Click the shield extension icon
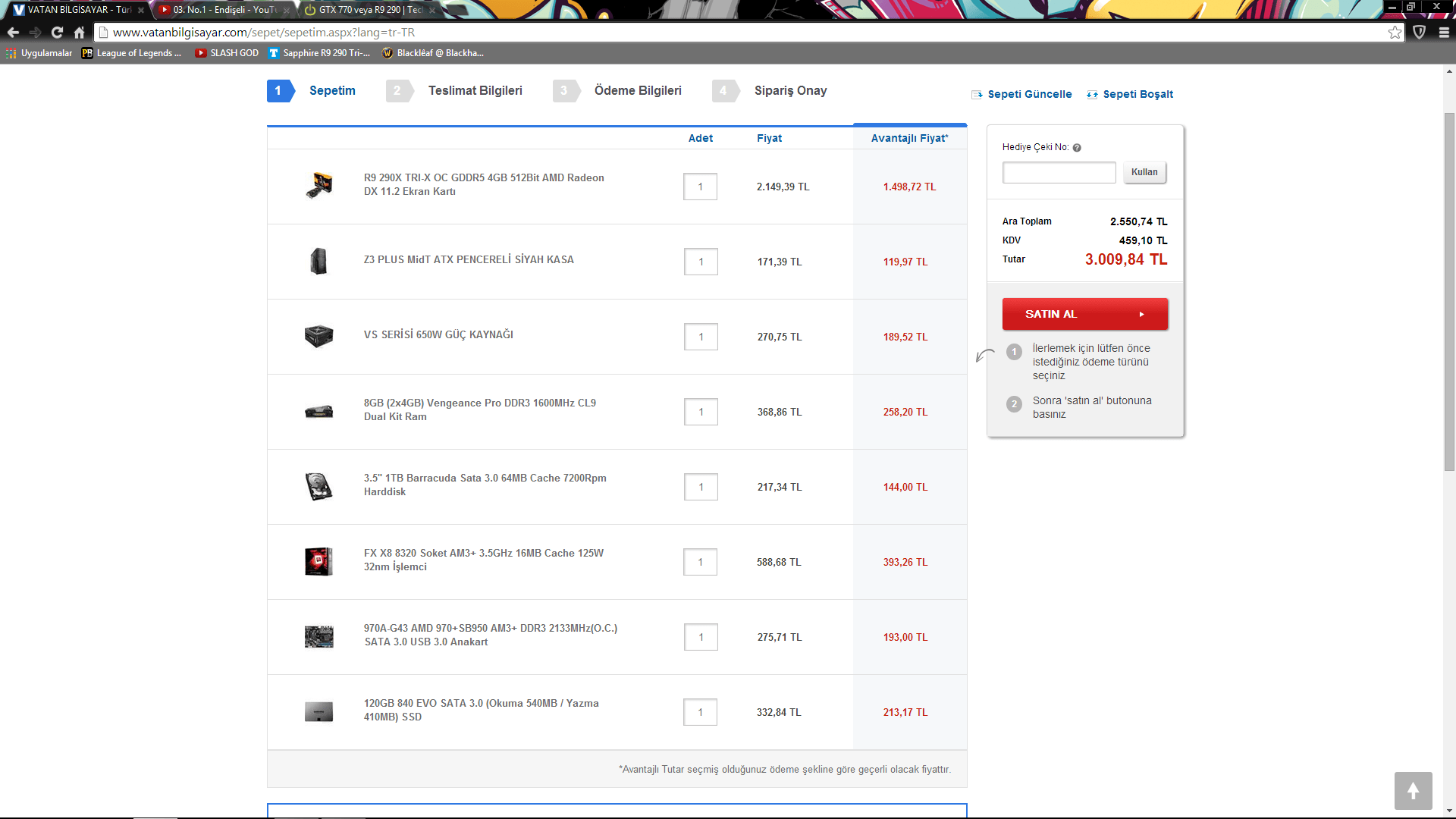This screenshot has height=819, width=1456. pyautogui.click(x=1420, y=33)
